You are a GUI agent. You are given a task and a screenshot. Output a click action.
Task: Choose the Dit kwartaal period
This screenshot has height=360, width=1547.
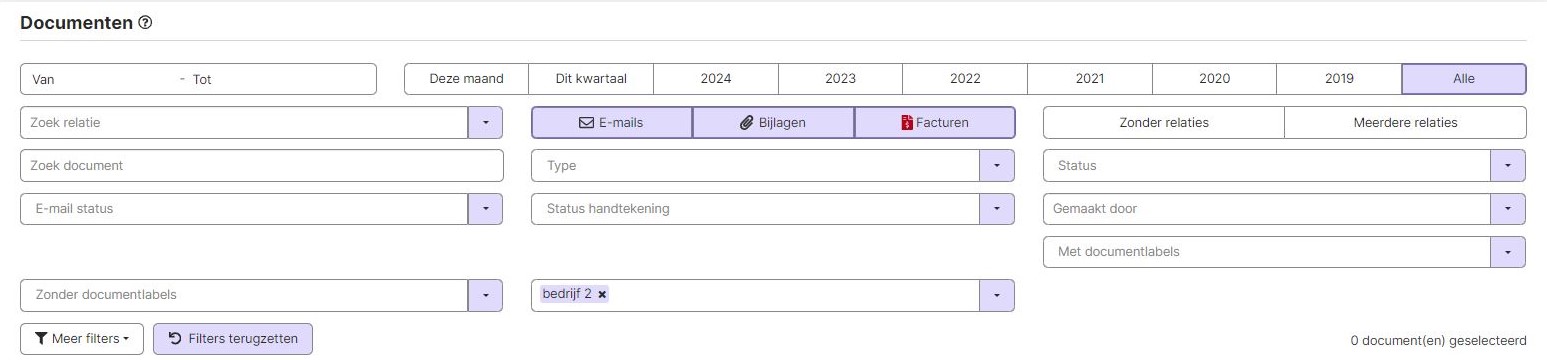[x=591, y=79]
